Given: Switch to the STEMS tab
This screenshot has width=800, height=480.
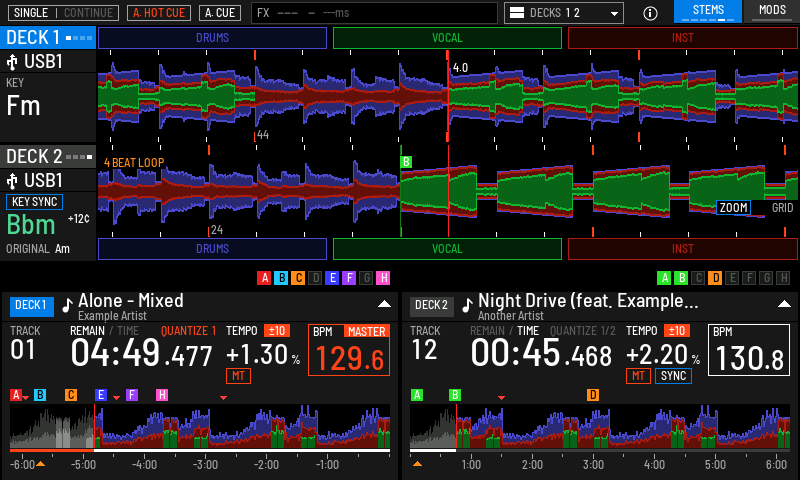Looking at the screenshot, I should 708,11.
